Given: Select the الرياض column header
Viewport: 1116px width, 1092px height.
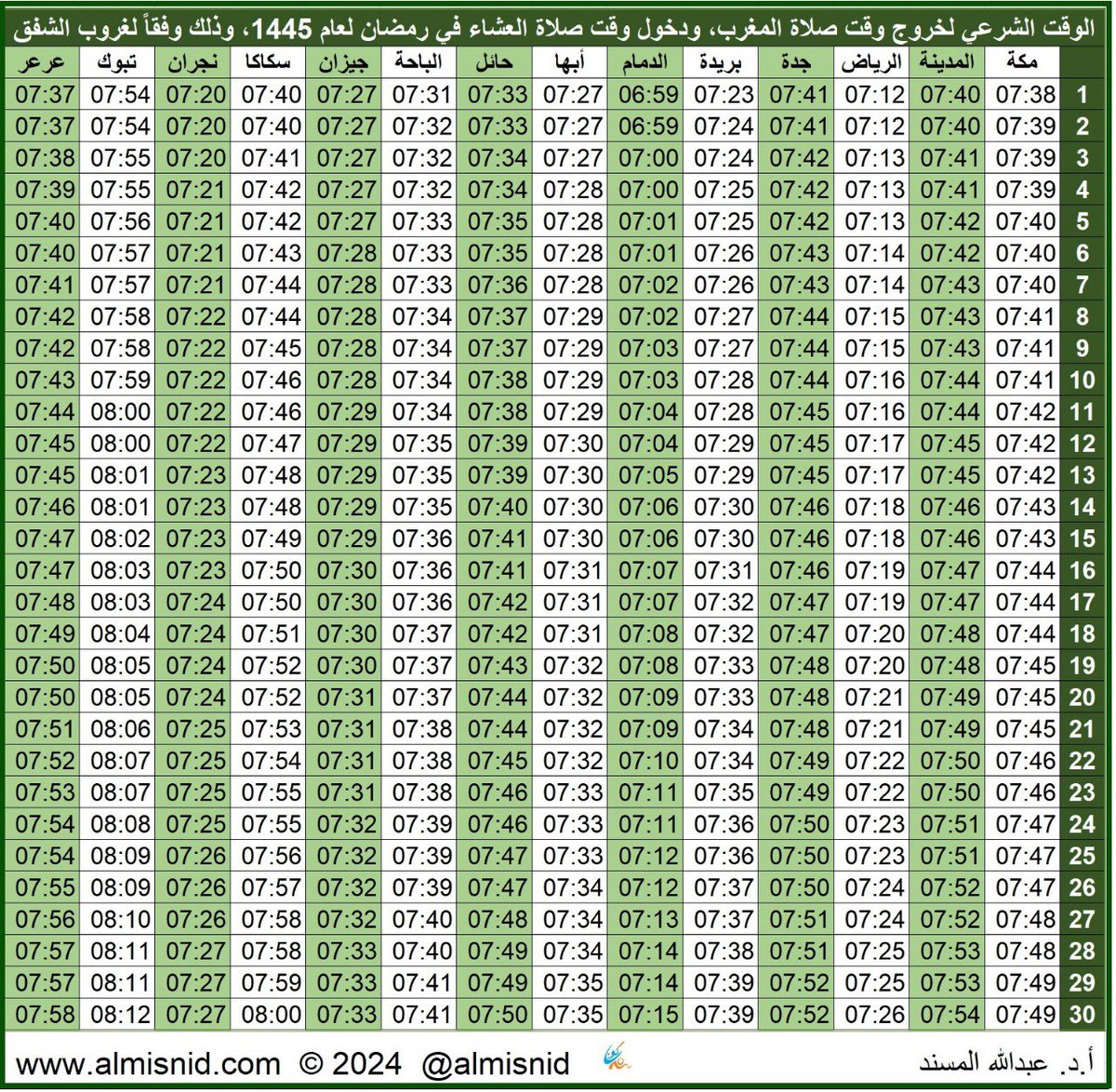Looking at the screenshot, I should click(x=872, y=63).
